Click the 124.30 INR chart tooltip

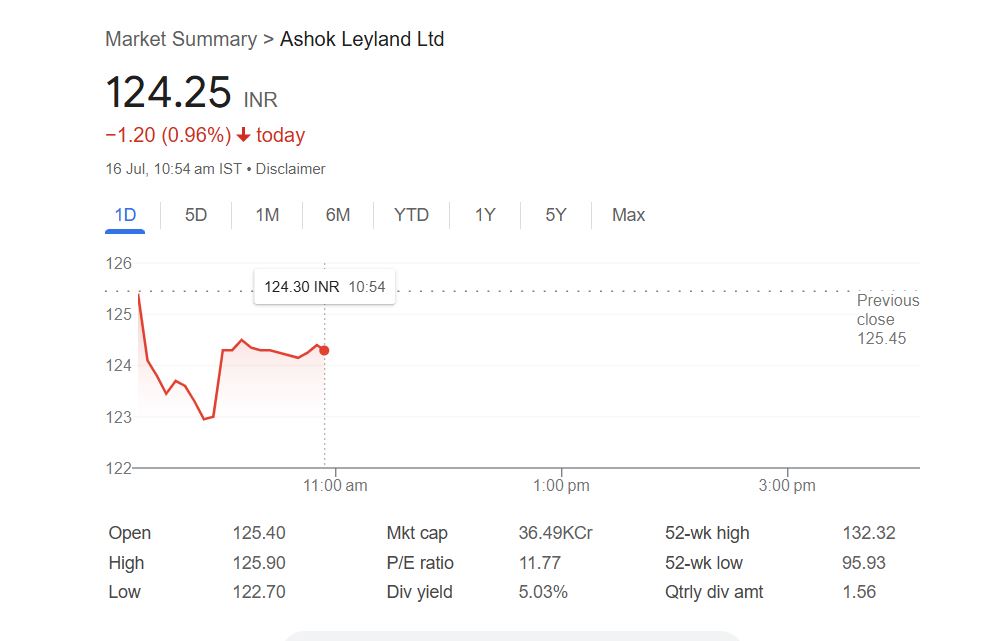324,287
